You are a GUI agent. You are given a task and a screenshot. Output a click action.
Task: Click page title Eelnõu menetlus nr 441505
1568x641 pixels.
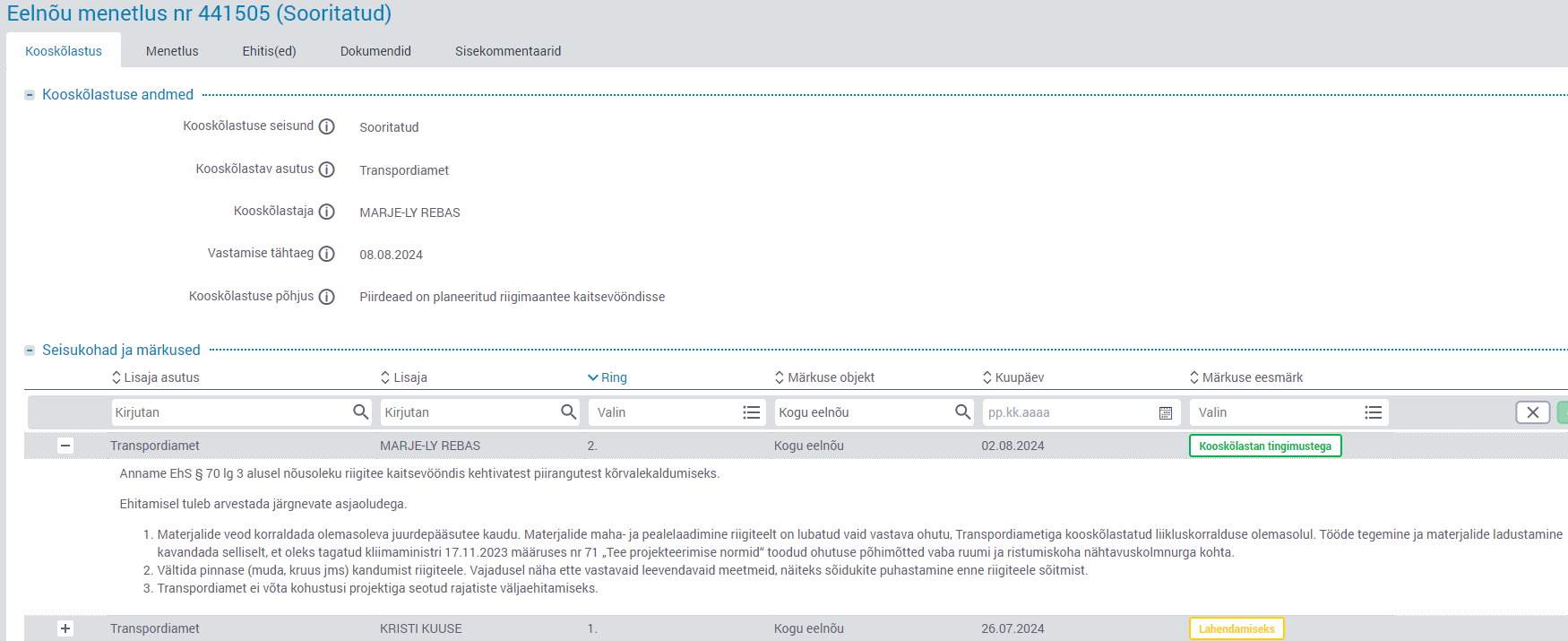[199, 13]
